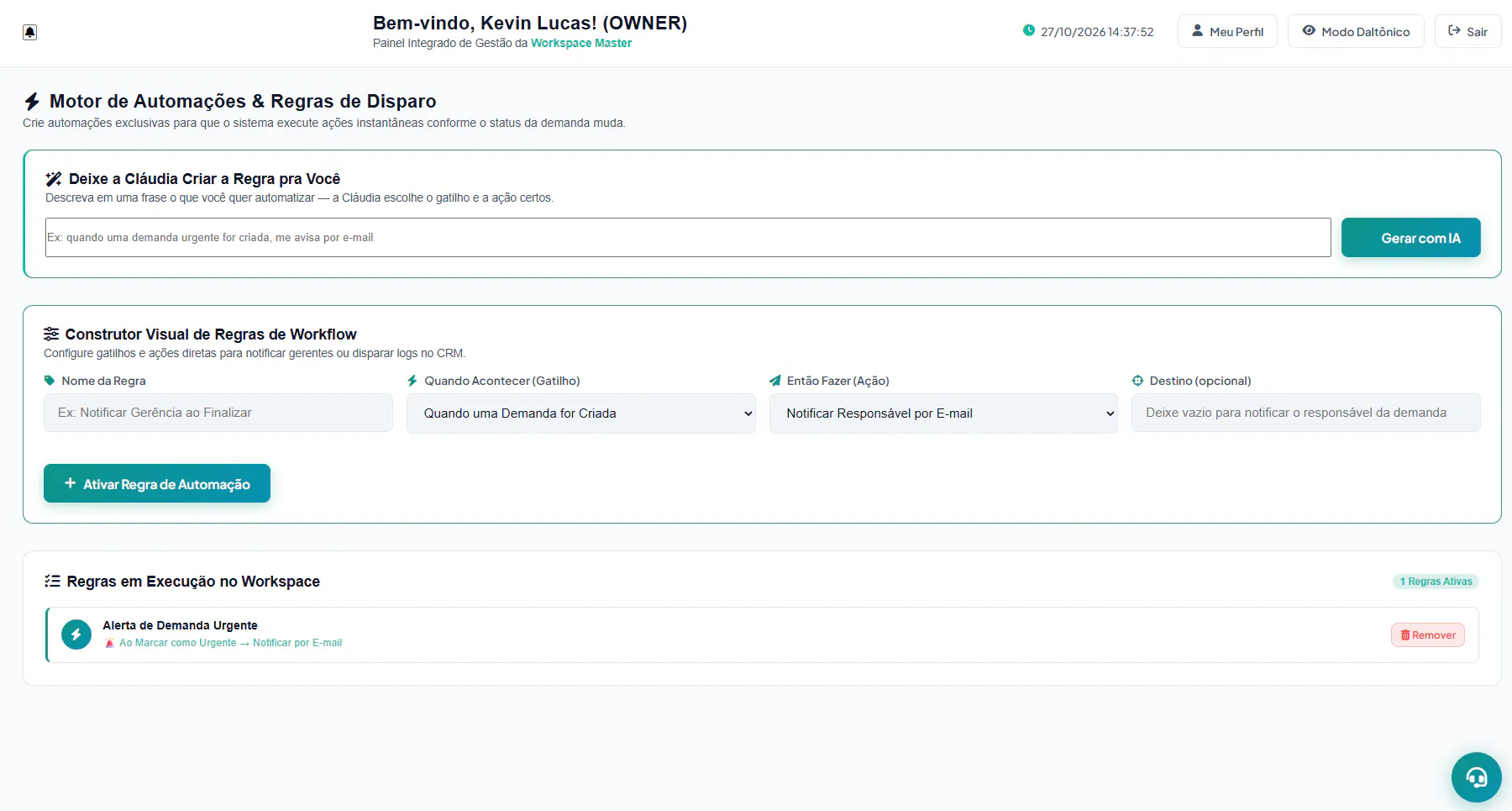Click the tag icon next to Nome da Regra
Viewport: 1512px width, 811px height.
tap(50, 381)
